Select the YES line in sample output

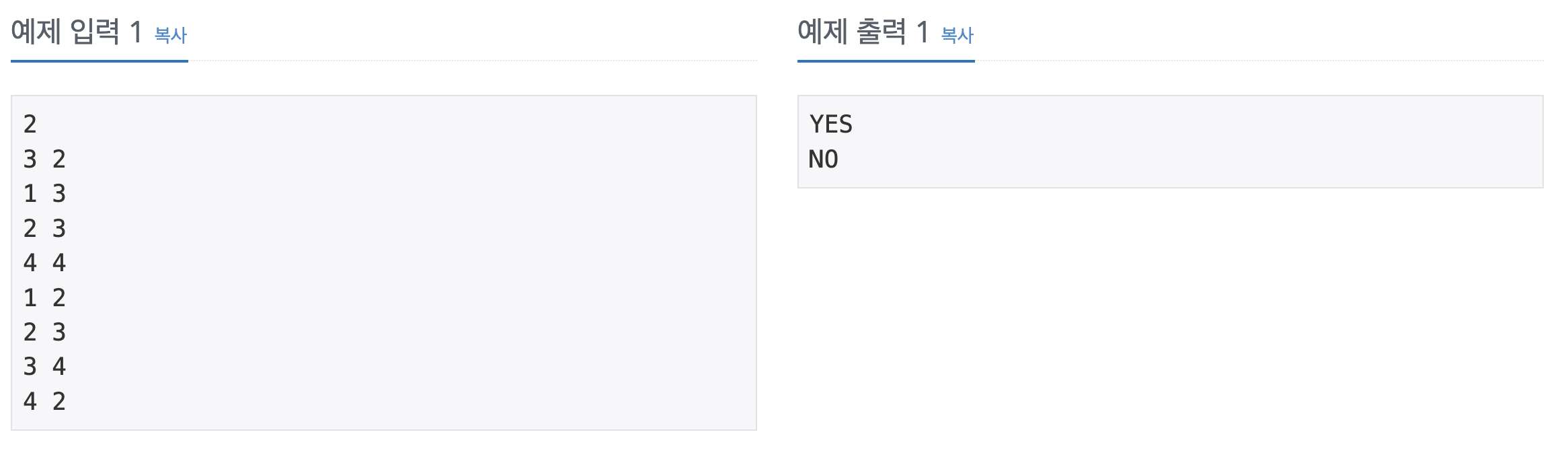click(831, 125)
